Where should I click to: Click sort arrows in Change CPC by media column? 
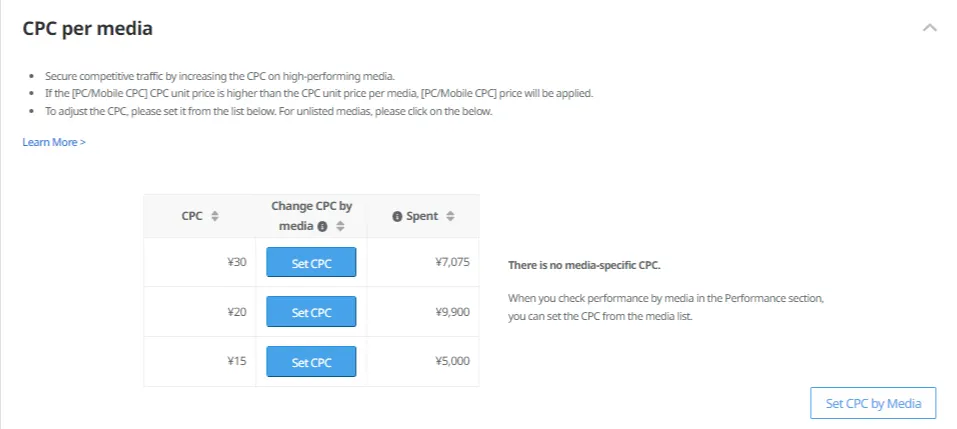pos(341,226)
